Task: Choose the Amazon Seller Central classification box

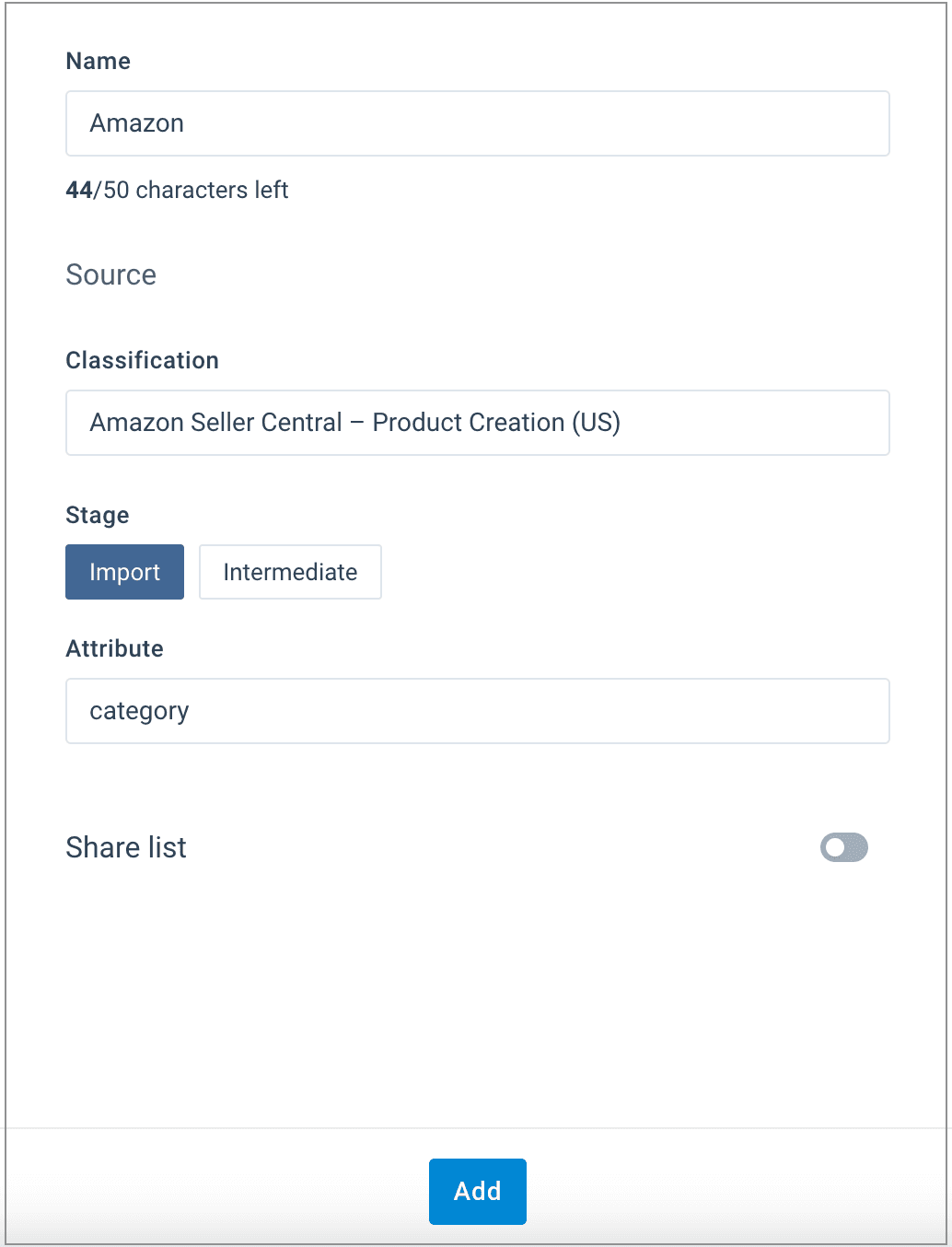Action: click(477, 423)
